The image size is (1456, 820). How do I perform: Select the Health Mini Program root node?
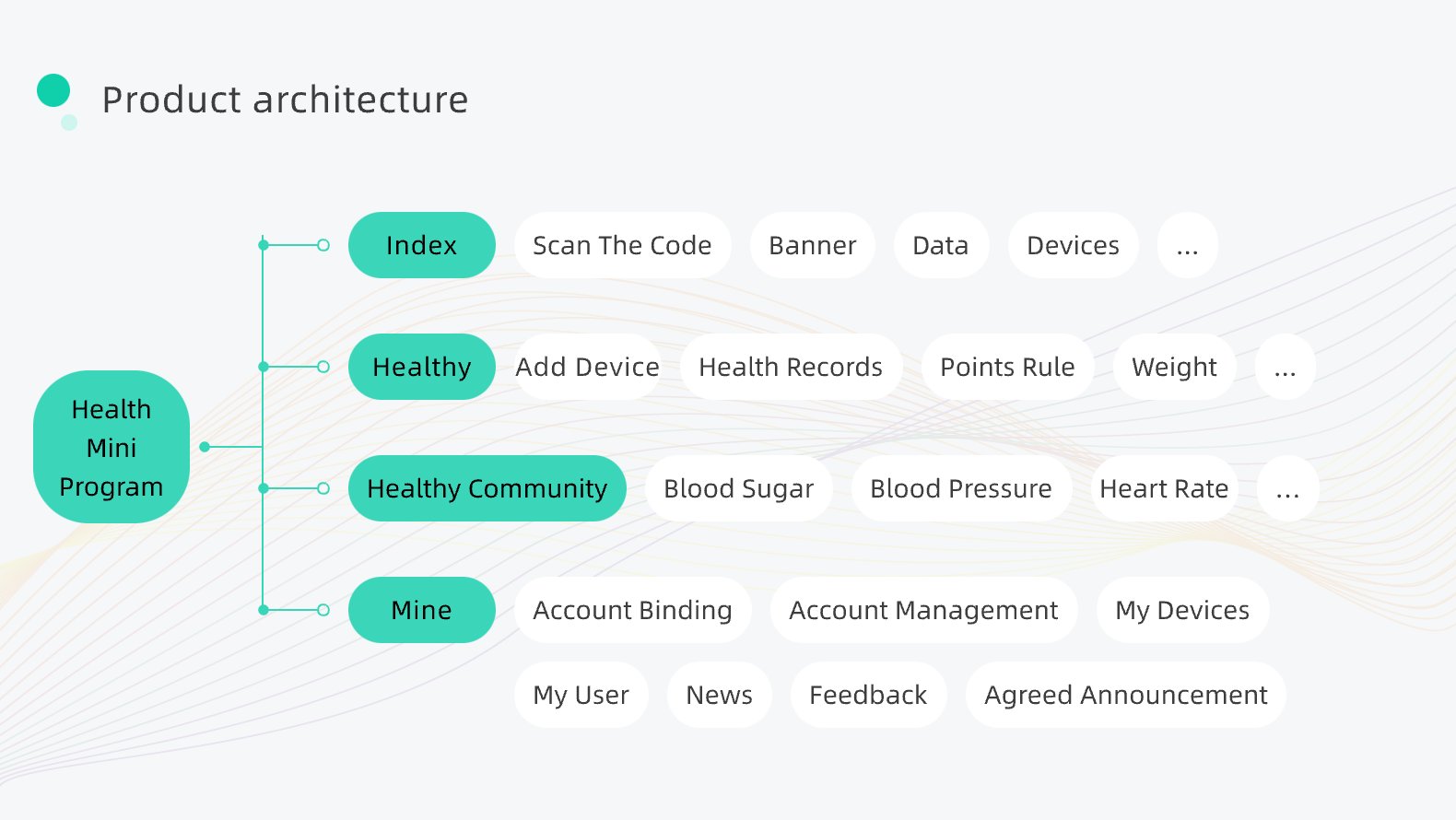tap(112, 448)
